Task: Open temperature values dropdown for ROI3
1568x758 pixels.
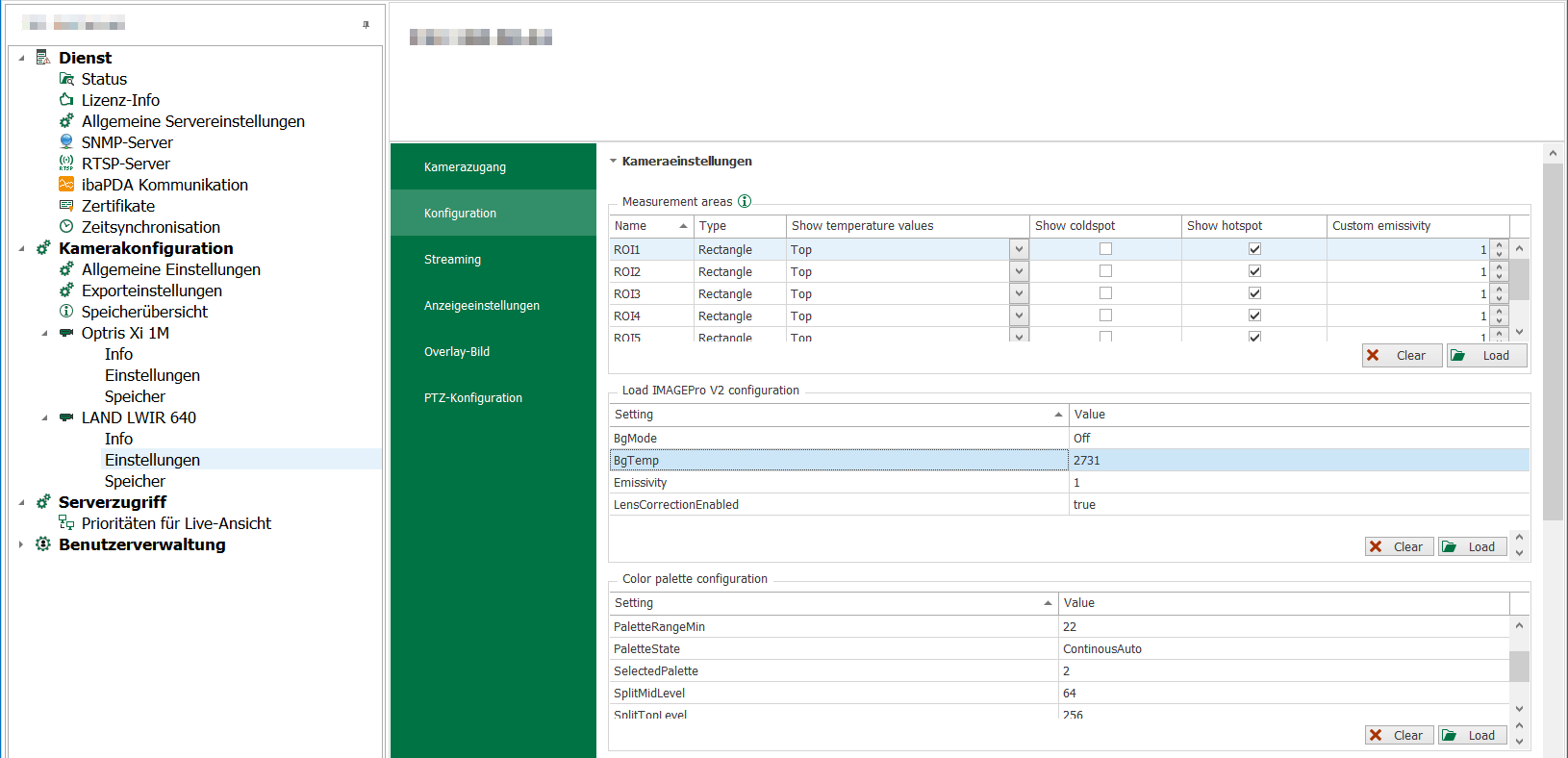Action: [1019, 293]
